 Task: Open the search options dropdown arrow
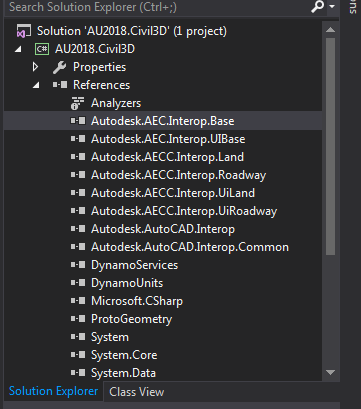(x=332, y=7)
